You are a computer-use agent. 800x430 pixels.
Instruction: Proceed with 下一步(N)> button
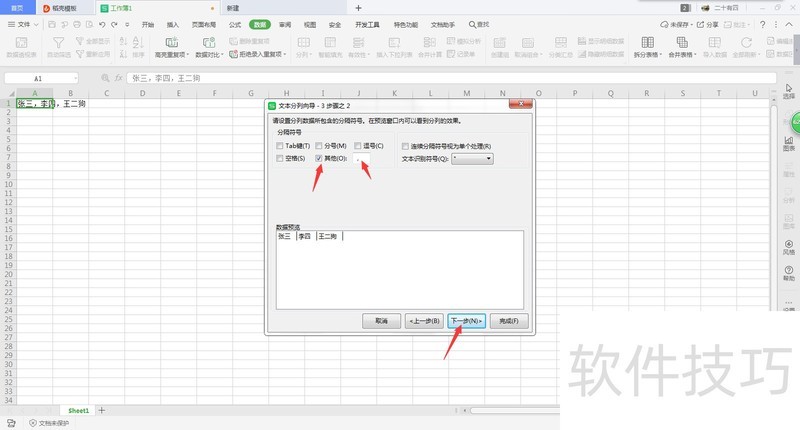point(466,321)
